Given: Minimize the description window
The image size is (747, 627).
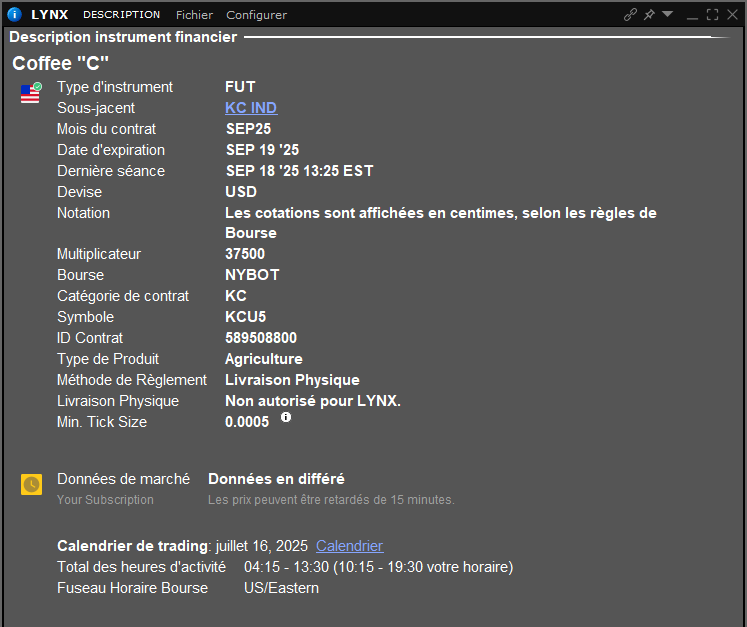Looking at the screenshot, I should pyautogui.click(x=692, y=14).
